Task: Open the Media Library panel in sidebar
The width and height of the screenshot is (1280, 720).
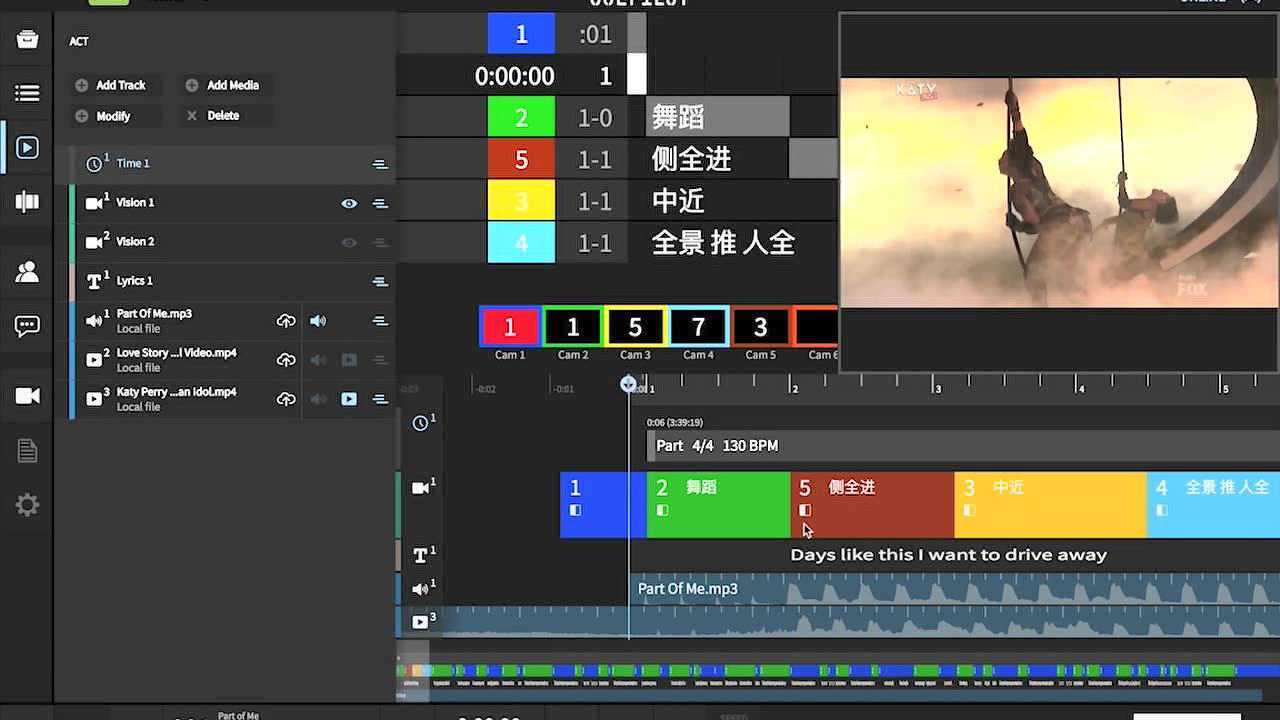Action: coord(27,92)
